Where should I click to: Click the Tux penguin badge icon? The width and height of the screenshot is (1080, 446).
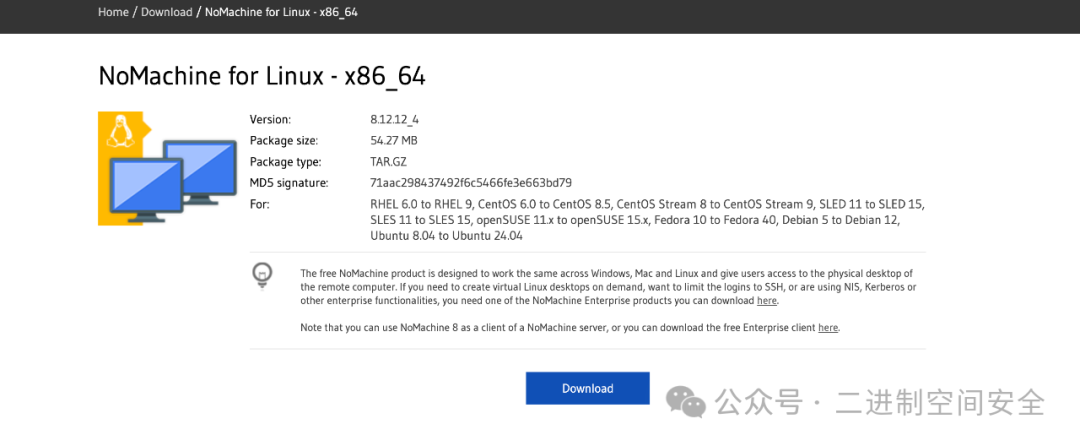click(121, 131)
